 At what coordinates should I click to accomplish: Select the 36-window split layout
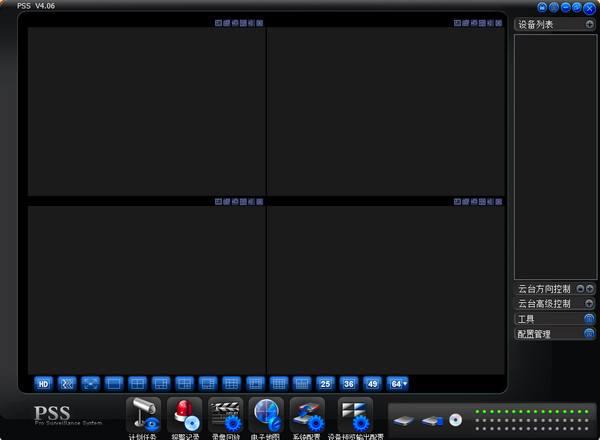coord(348,383)
